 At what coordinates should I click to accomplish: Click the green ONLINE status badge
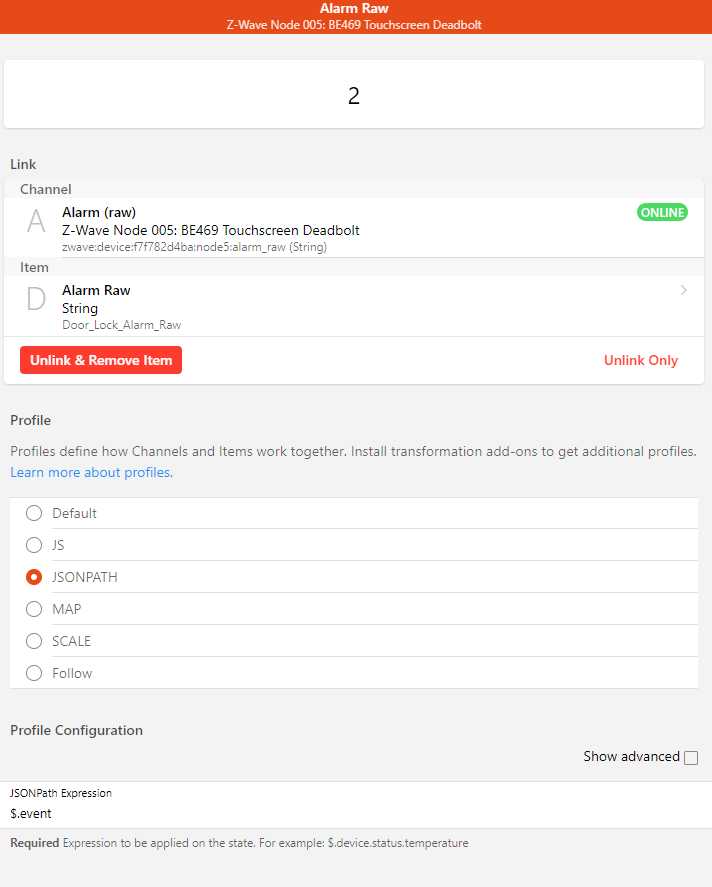tap(662, 212)
